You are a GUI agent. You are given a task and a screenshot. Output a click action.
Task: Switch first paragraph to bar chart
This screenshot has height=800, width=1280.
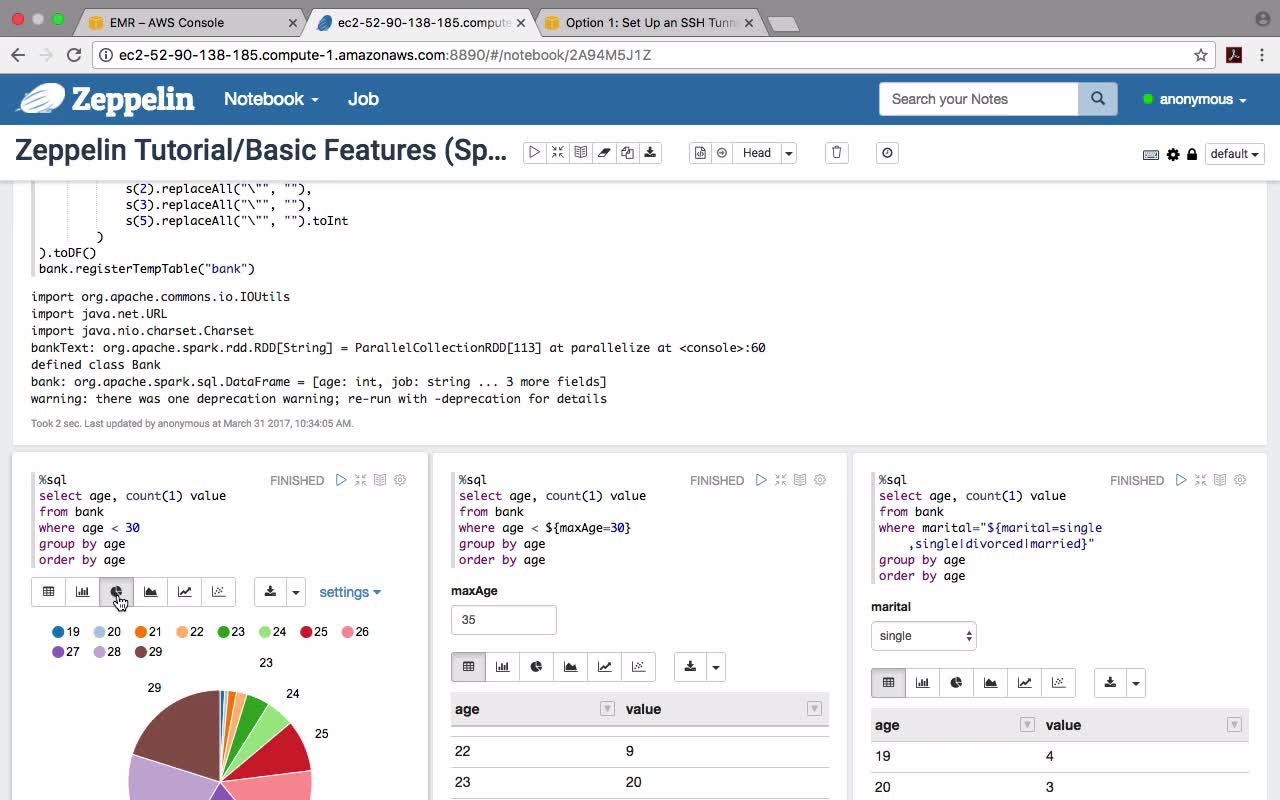[x=82, y=592]
